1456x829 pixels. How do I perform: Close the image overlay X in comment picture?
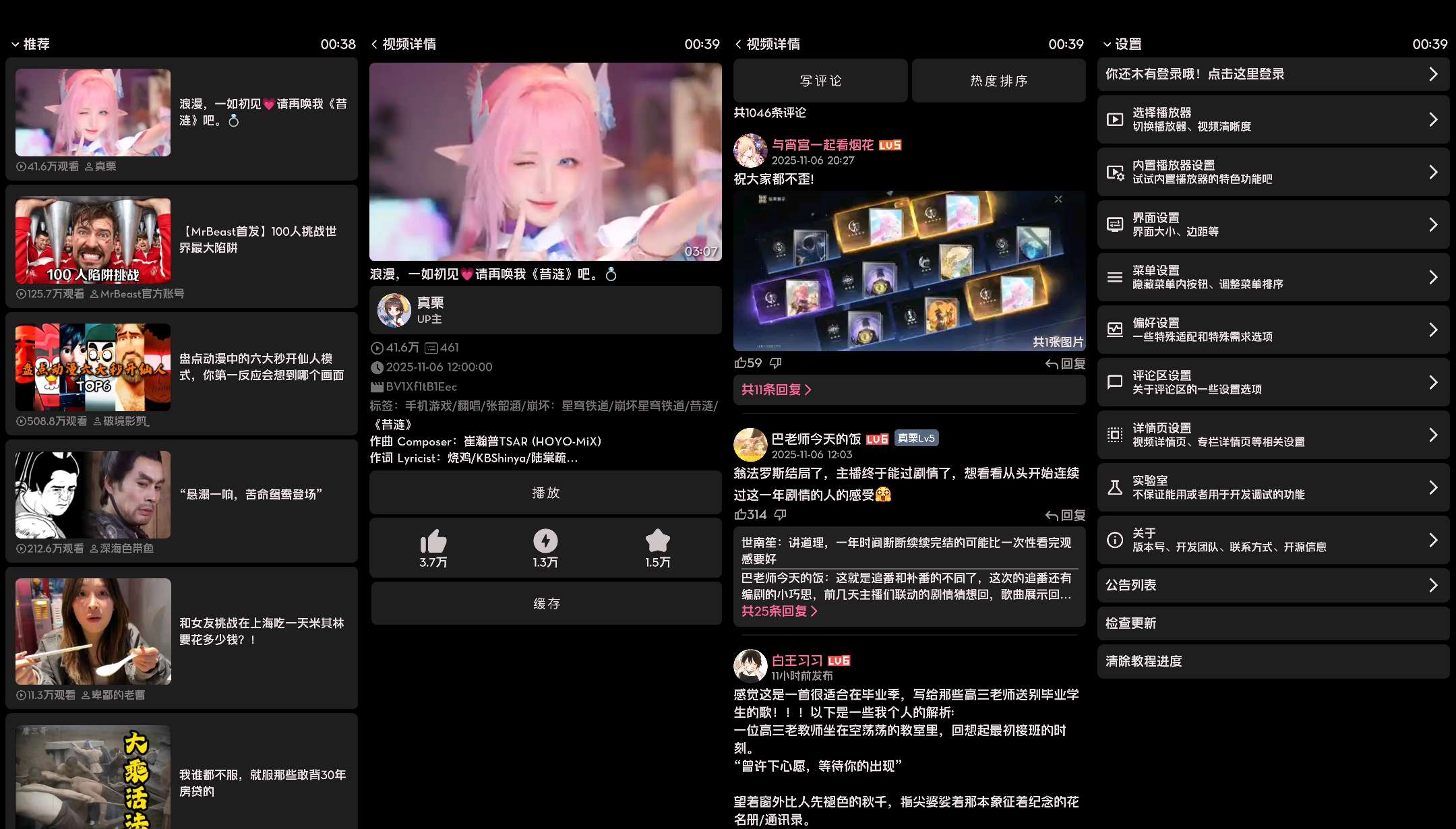coord(1058,199)
